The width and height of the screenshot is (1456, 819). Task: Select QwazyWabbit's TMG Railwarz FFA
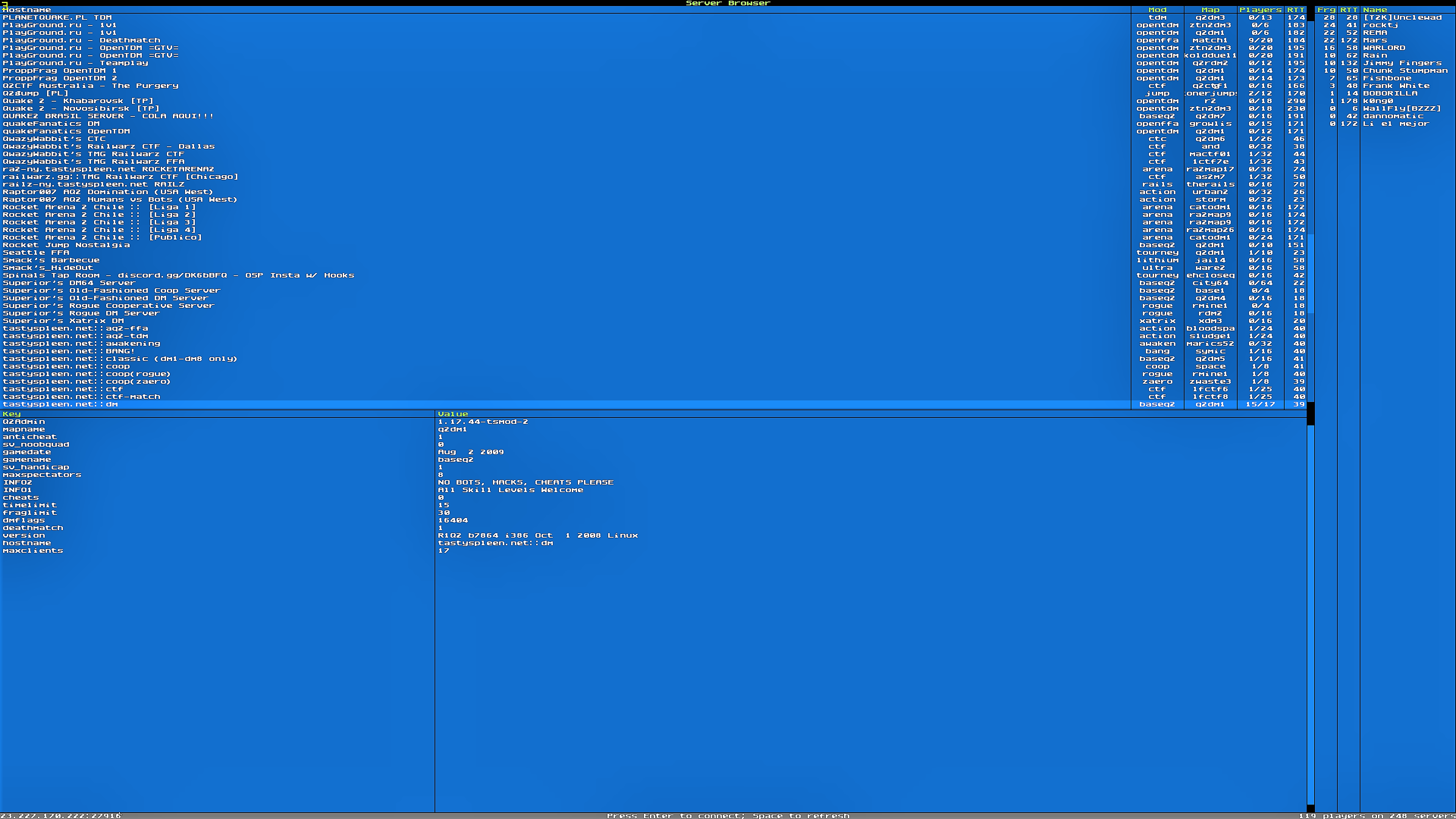653,162
